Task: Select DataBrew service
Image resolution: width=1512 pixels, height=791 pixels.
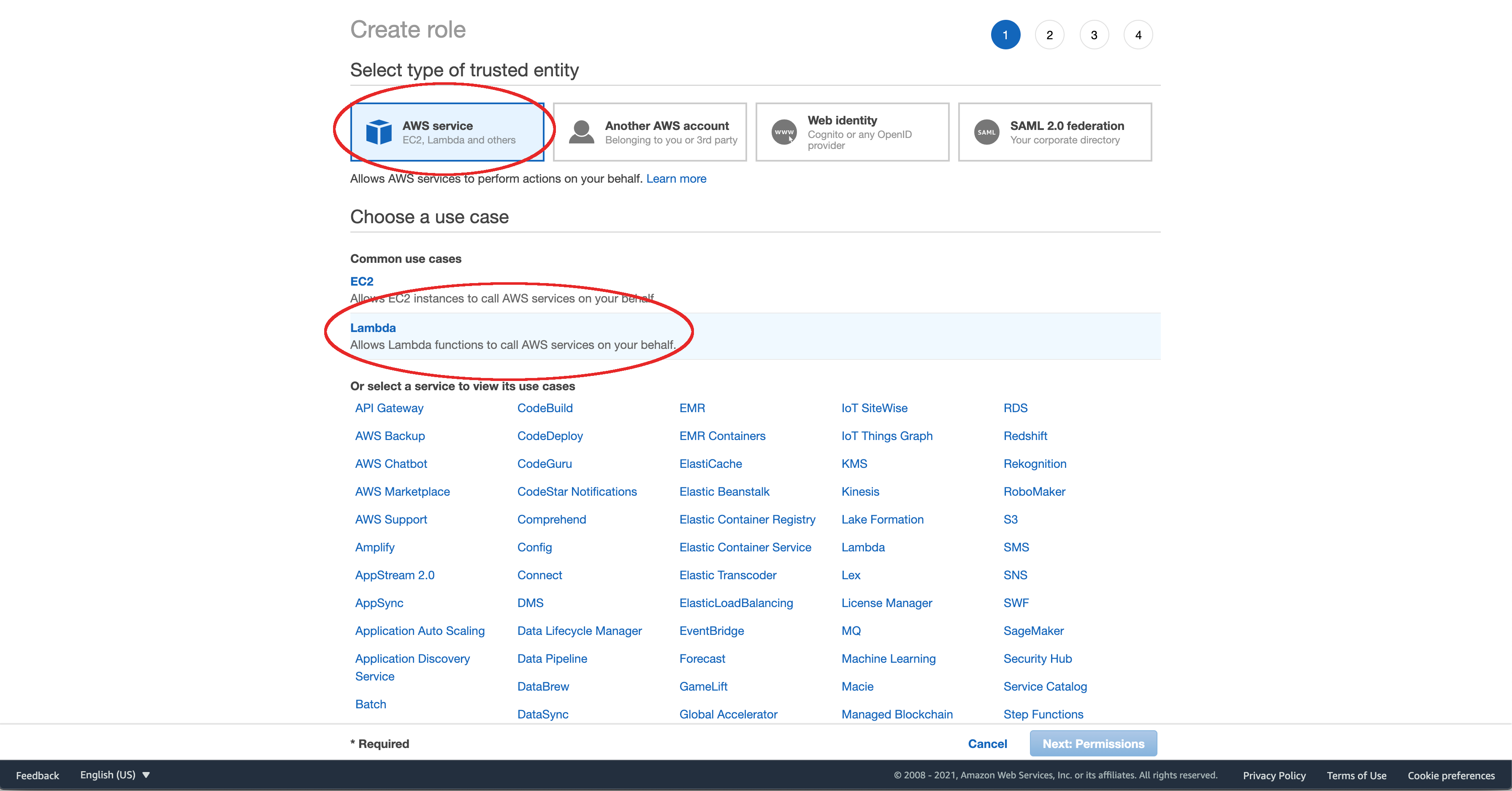Action: point(543,686)
